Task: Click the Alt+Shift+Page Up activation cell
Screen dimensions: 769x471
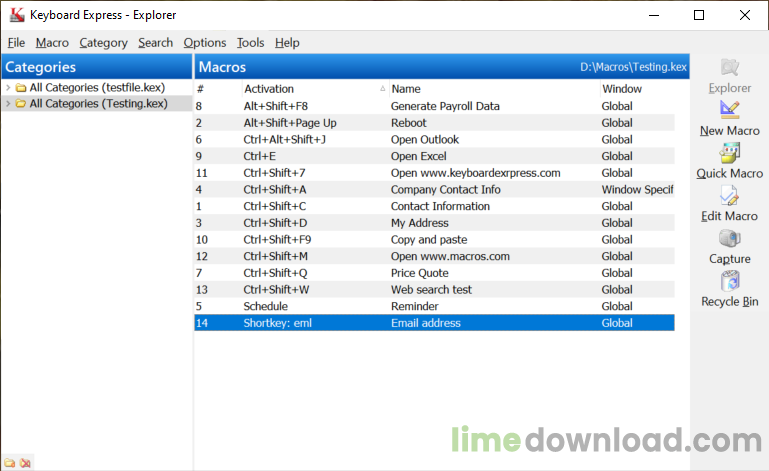Action: tap(290, 123)
